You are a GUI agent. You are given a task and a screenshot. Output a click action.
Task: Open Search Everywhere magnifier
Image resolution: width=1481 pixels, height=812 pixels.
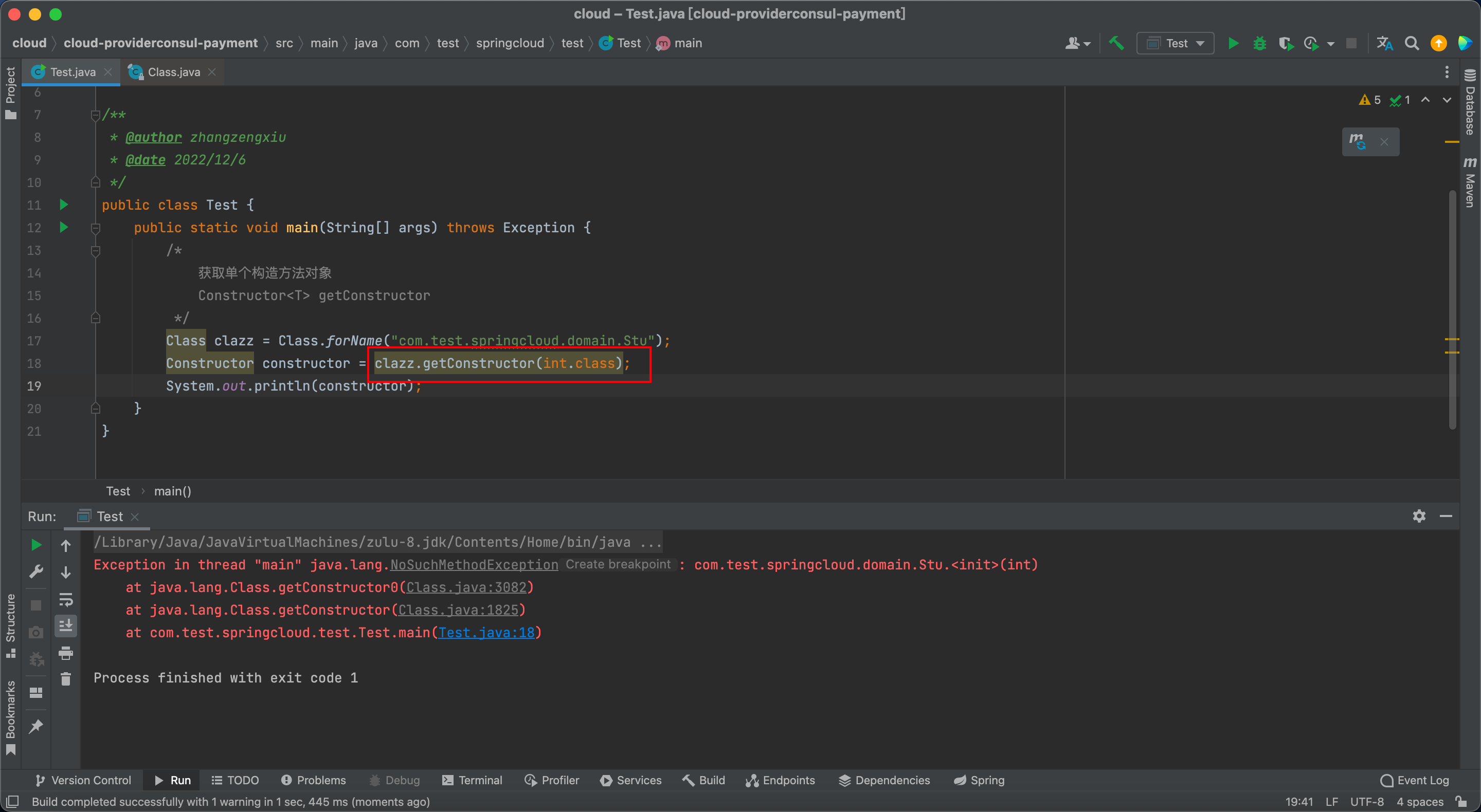pyautogui.click(x=1412, y=43)
